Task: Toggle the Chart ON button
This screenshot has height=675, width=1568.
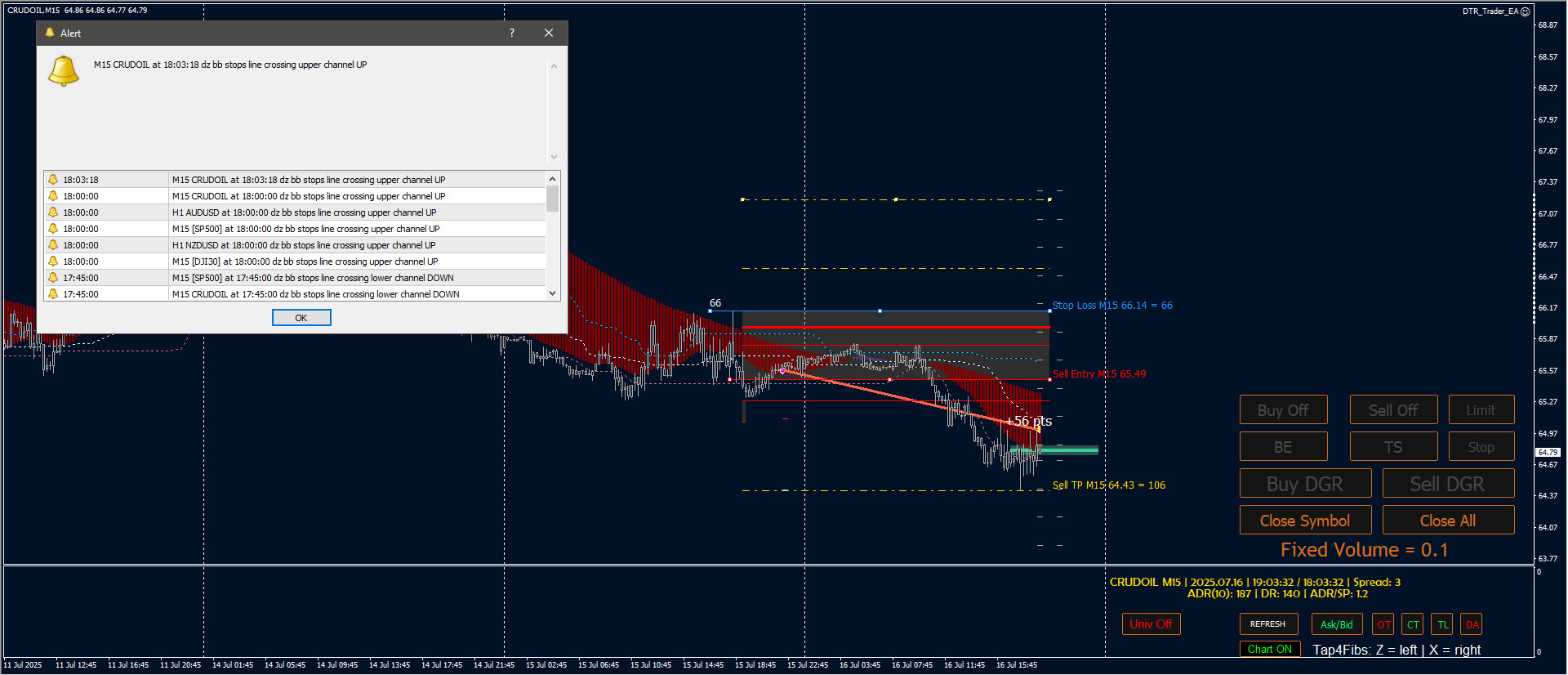Action: coord(1270,650)
